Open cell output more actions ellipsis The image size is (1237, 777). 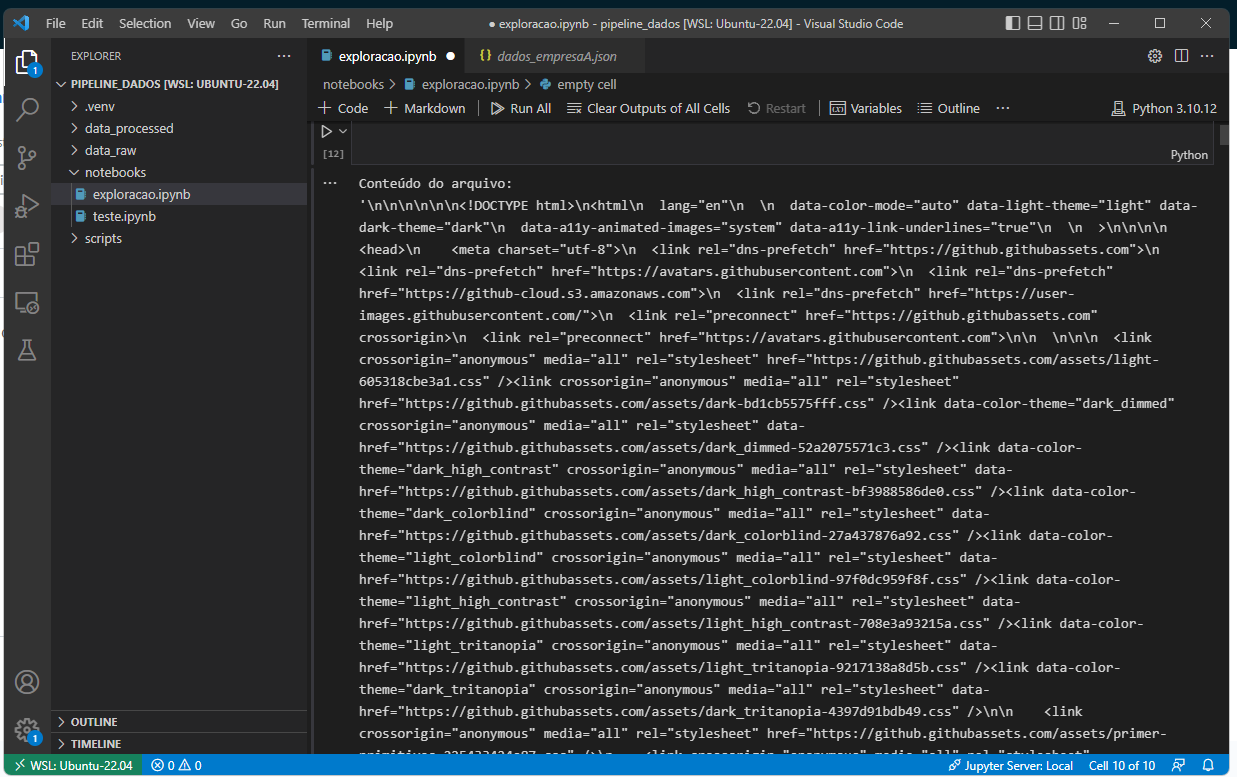coord(330,184)
